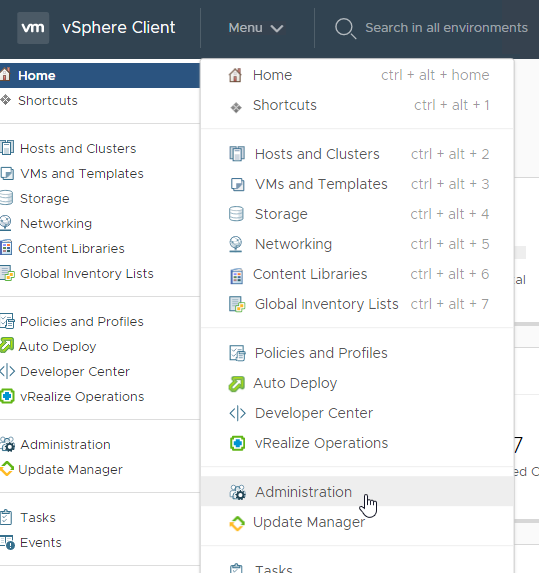Click Home icon in dropdown menu

[x=235, y=75]
